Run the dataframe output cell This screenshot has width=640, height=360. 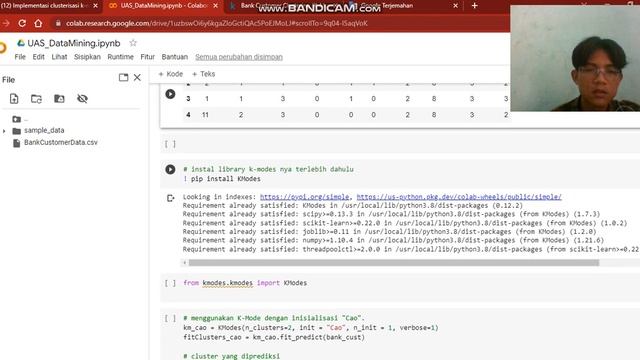click(x=170, y=94)
